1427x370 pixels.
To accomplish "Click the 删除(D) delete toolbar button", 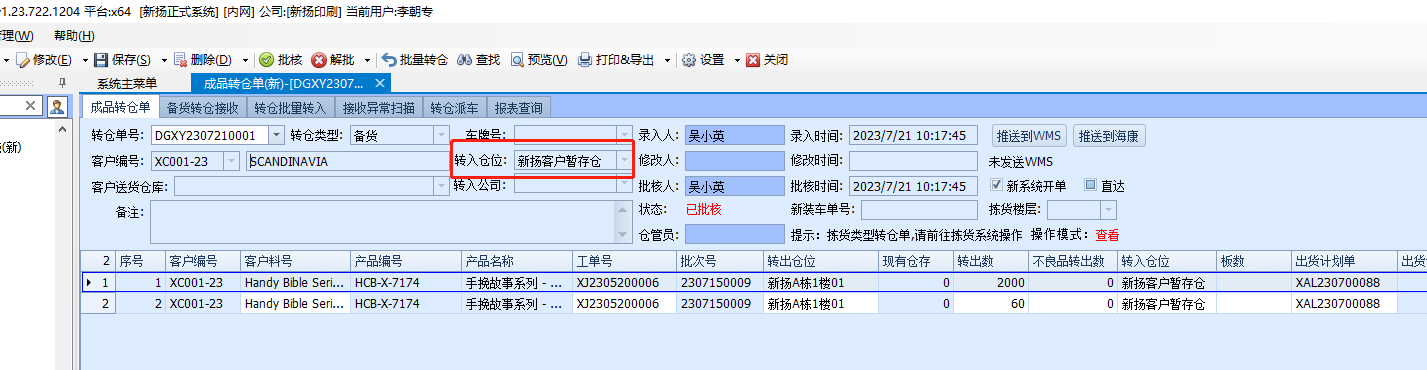I will point(203,60).
